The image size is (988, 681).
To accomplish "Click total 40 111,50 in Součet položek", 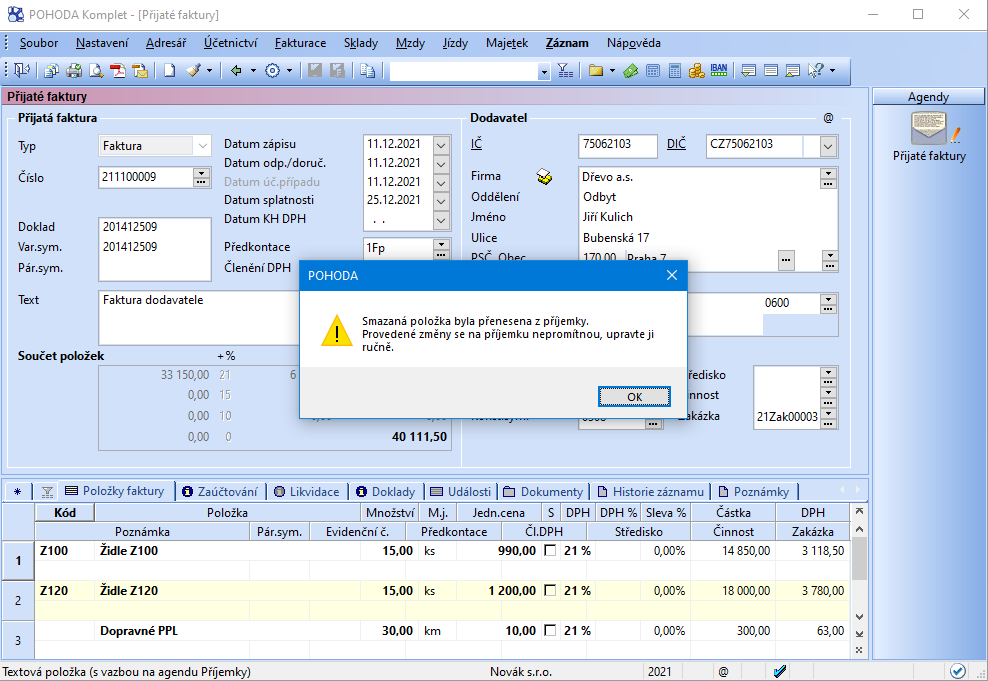I will coord(419,437).
